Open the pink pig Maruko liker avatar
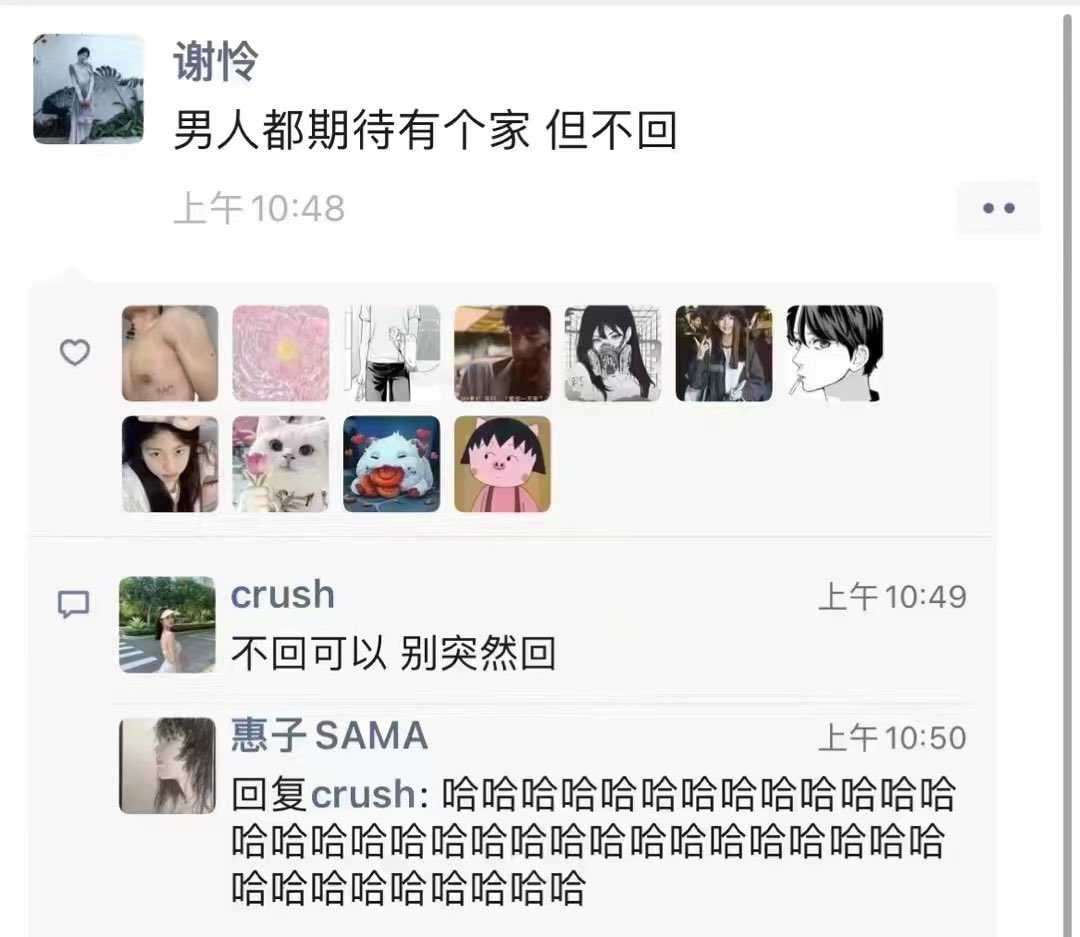Image resolution: width=1080 pixels, height=937 pixels. (x=502, y=464)
